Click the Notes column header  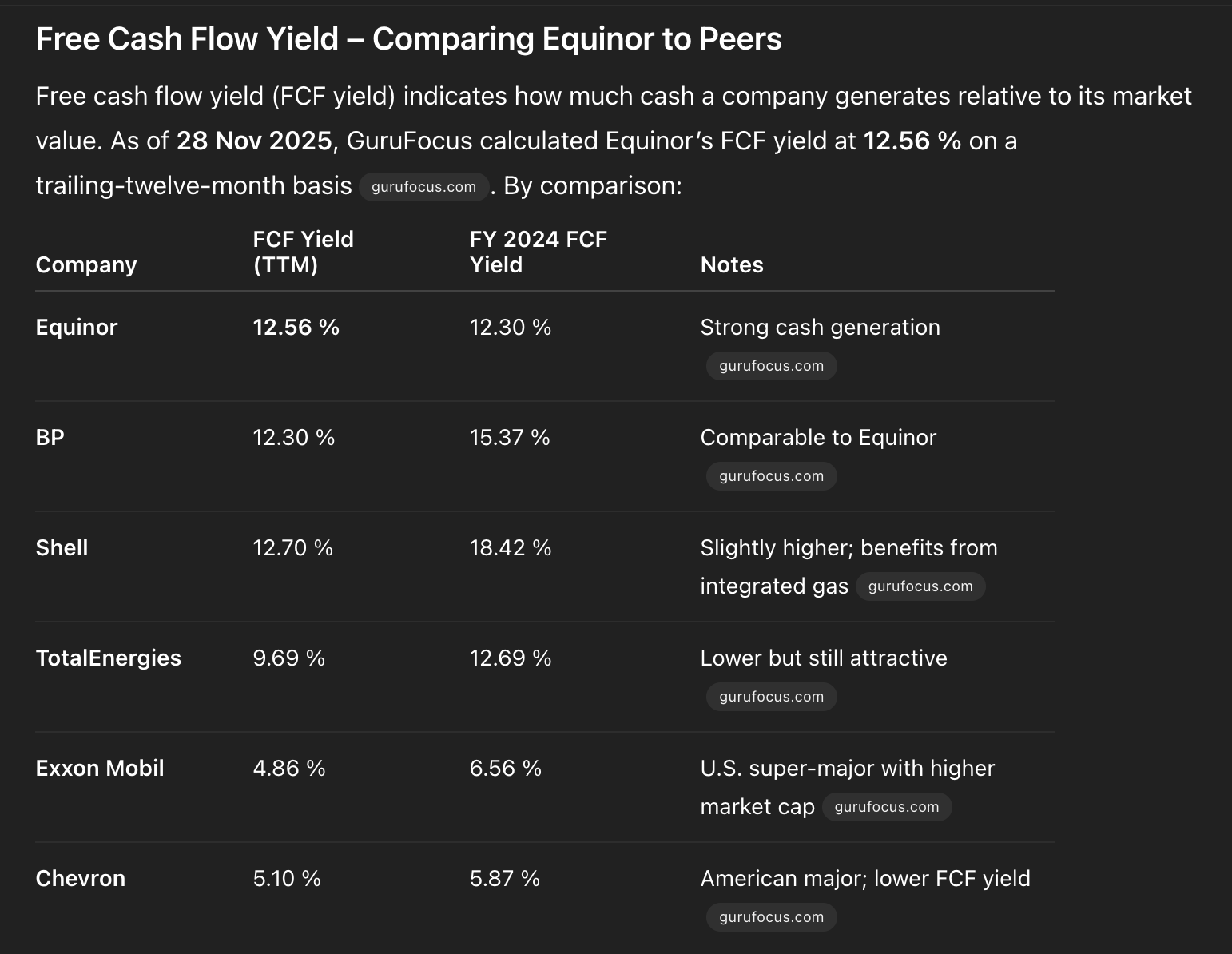click(732, 265)
